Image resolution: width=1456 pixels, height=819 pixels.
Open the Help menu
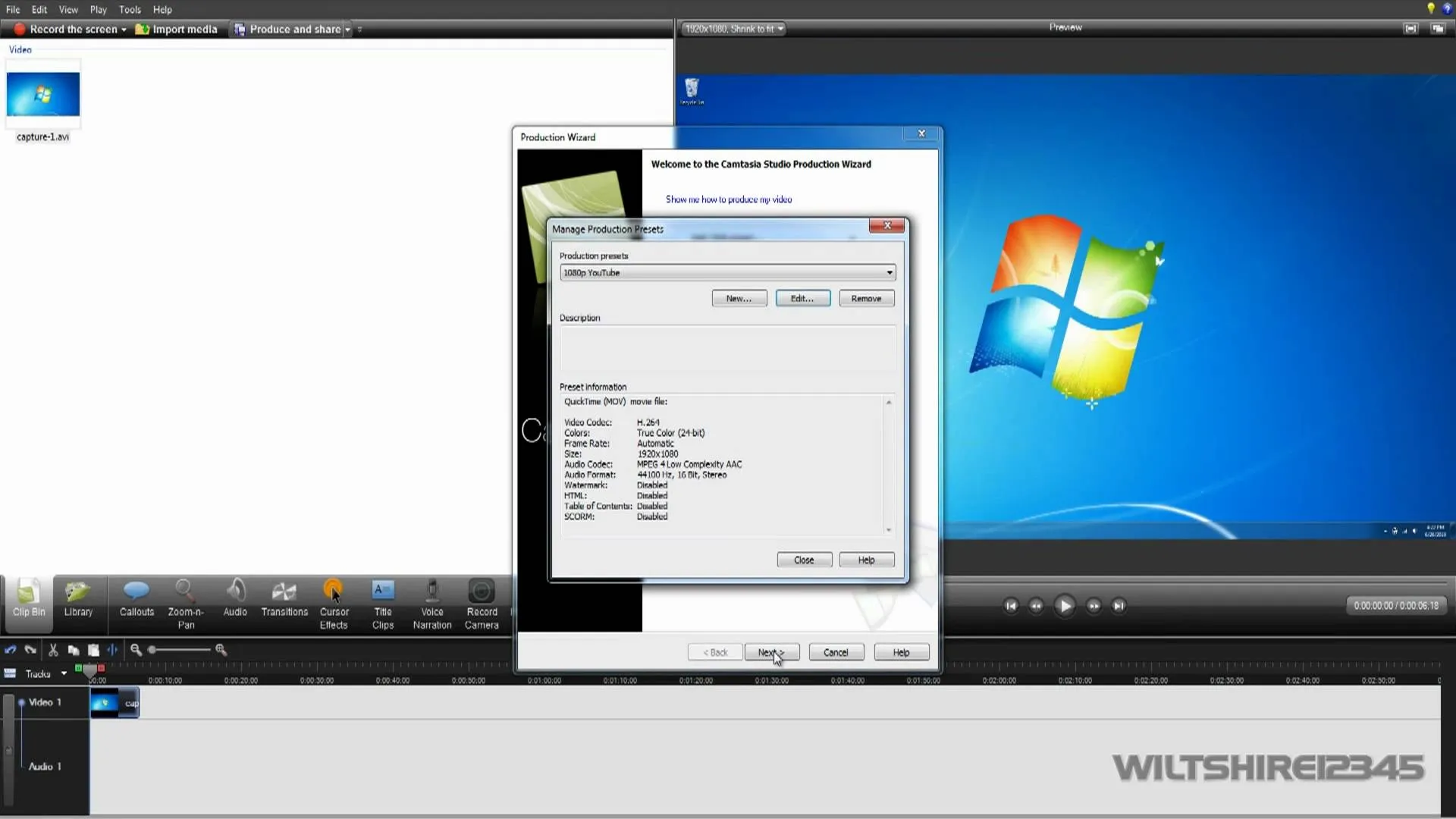click(162, 10)
